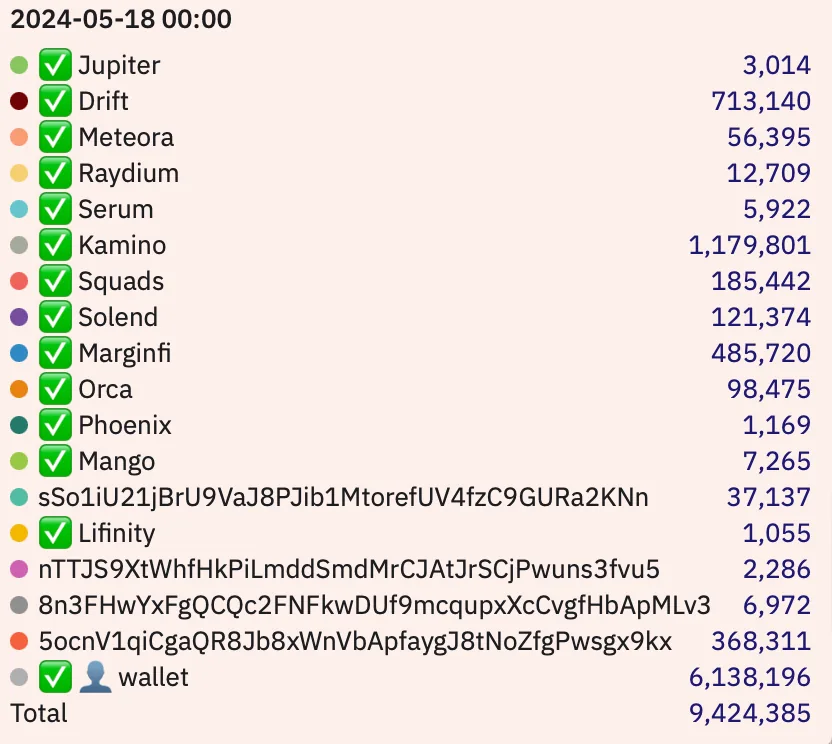
Task: Click the Kamino value 1,179,801
Action: point(750,245)
